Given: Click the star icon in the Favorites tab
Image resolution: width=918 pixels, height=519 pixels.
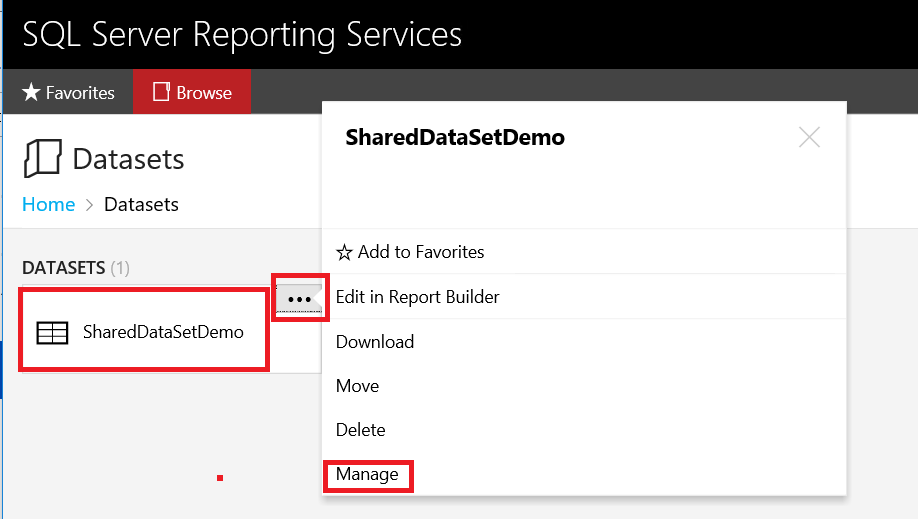Looking at the screenshot, I should click(x=31, y=93).
